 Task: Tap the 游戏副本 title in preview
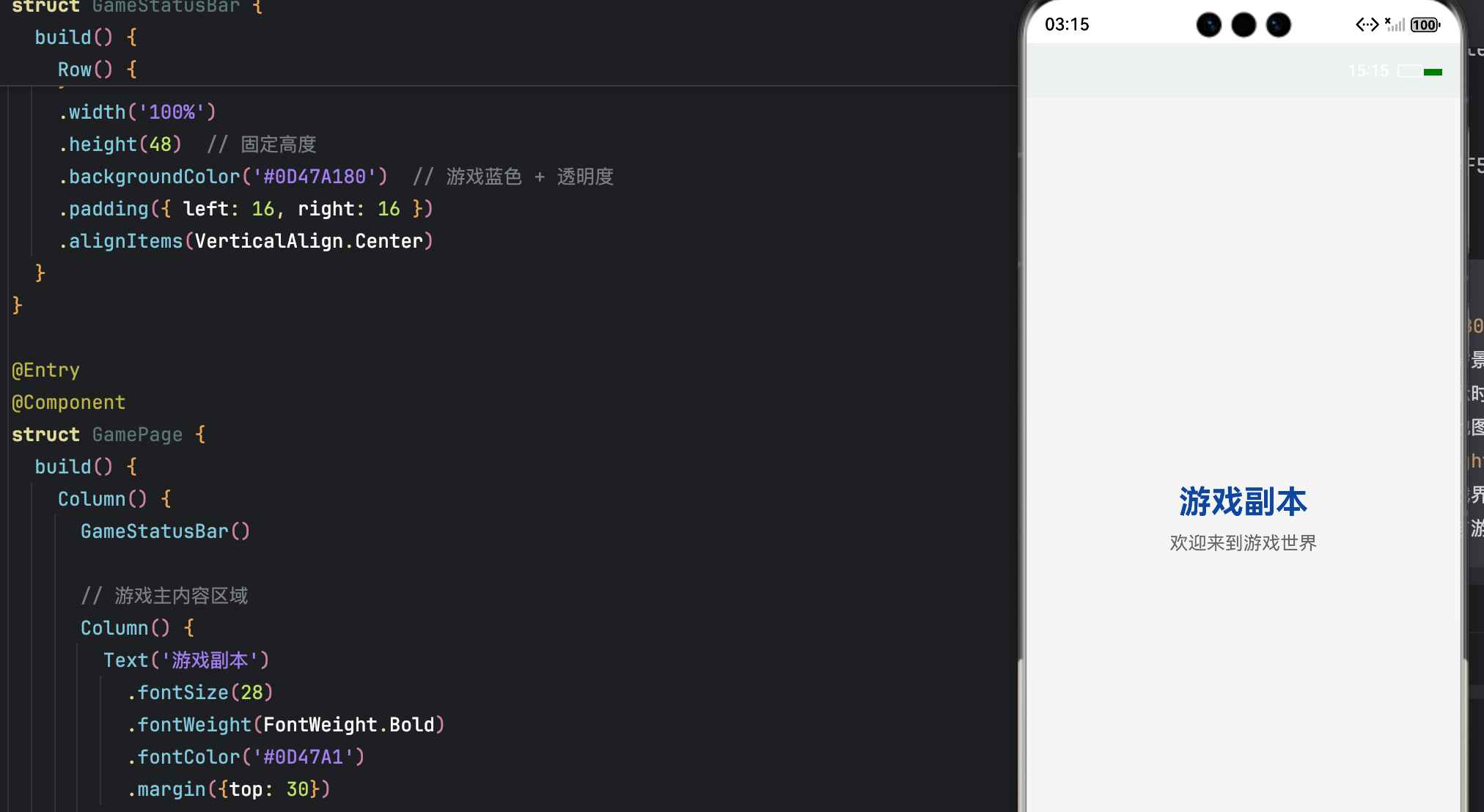pyautogui.click(x=1243, y=502)
